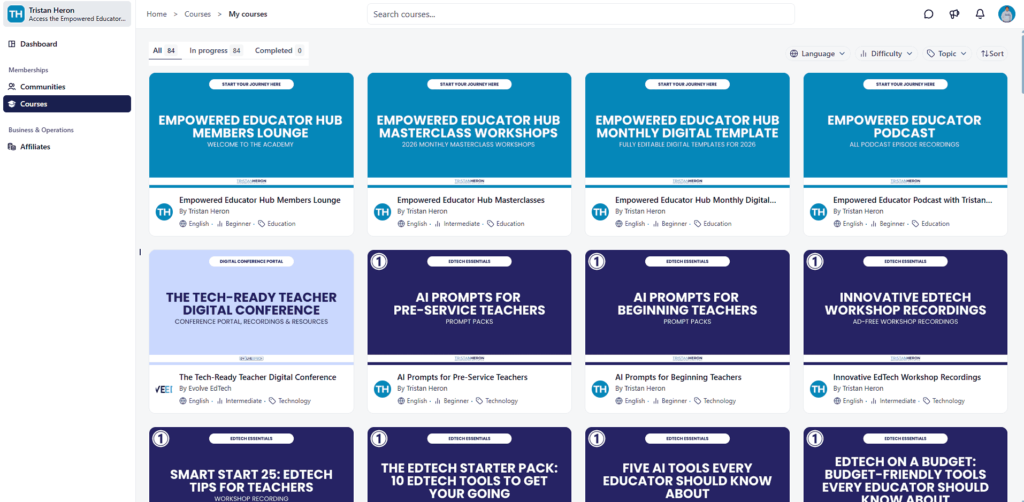Click number 1 badge on Smart Start 25

tap(161, 439)
